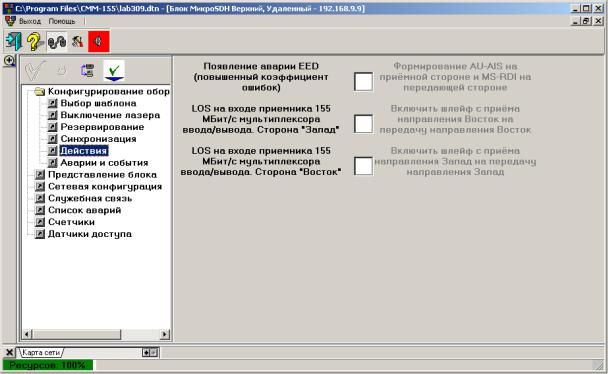Select Выключение лазера tree item
Image resolution: width=608 pixels, height=374 pixels.
[x=110, y=115]
